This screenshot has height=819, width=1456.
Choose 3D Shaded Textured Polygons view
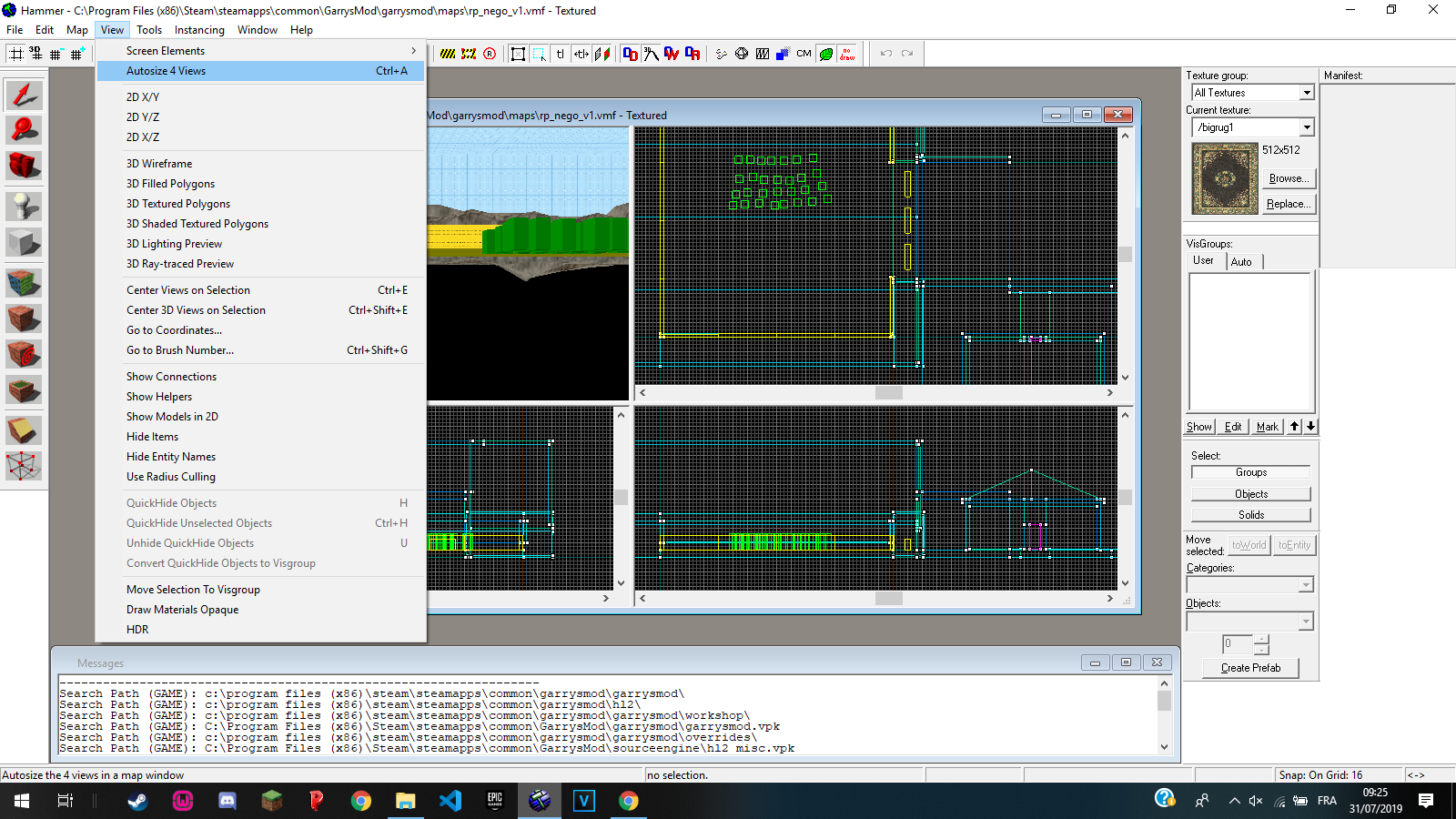(x=261, y=224)
